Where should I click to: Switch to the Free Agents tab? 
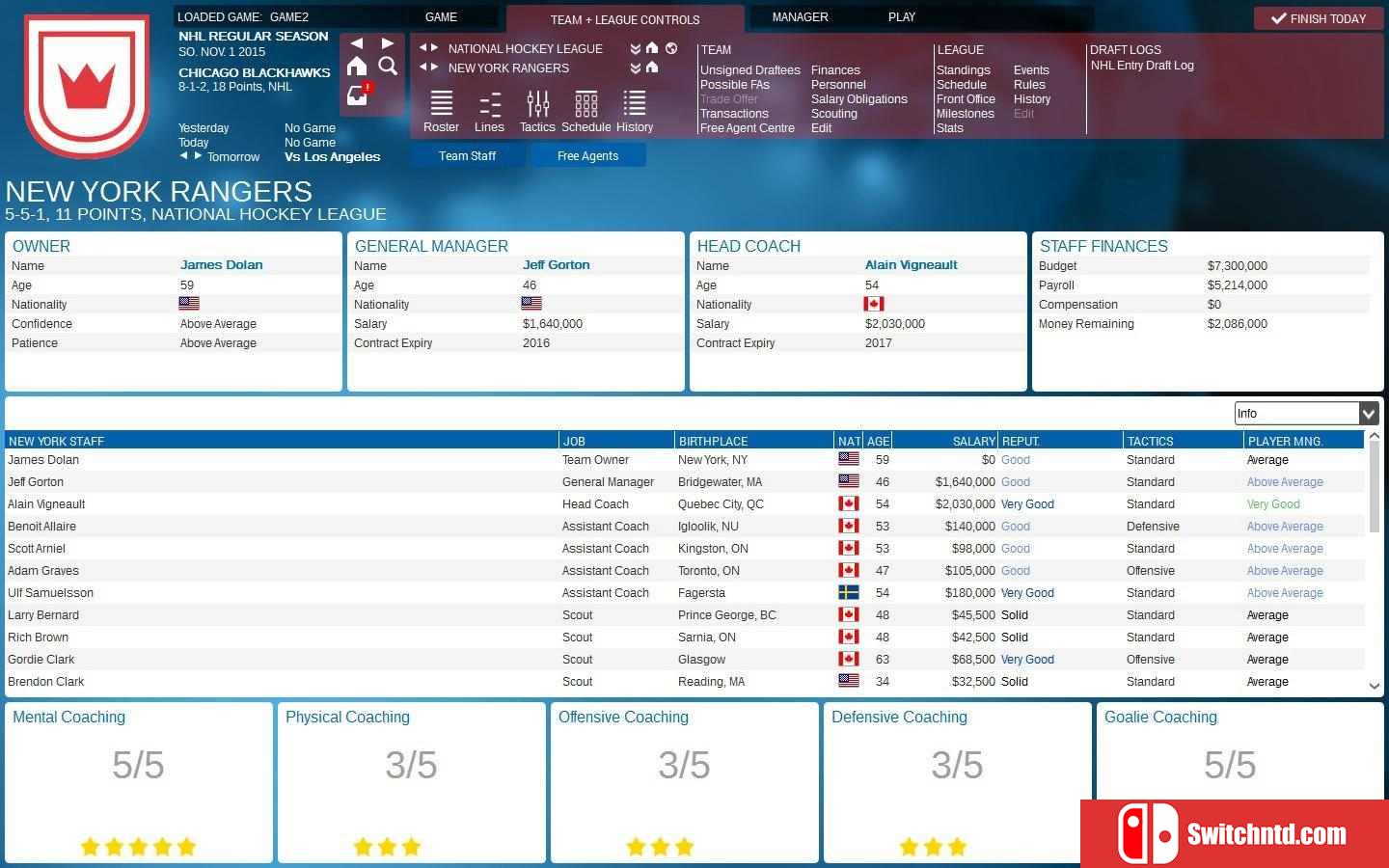(587, 155)
